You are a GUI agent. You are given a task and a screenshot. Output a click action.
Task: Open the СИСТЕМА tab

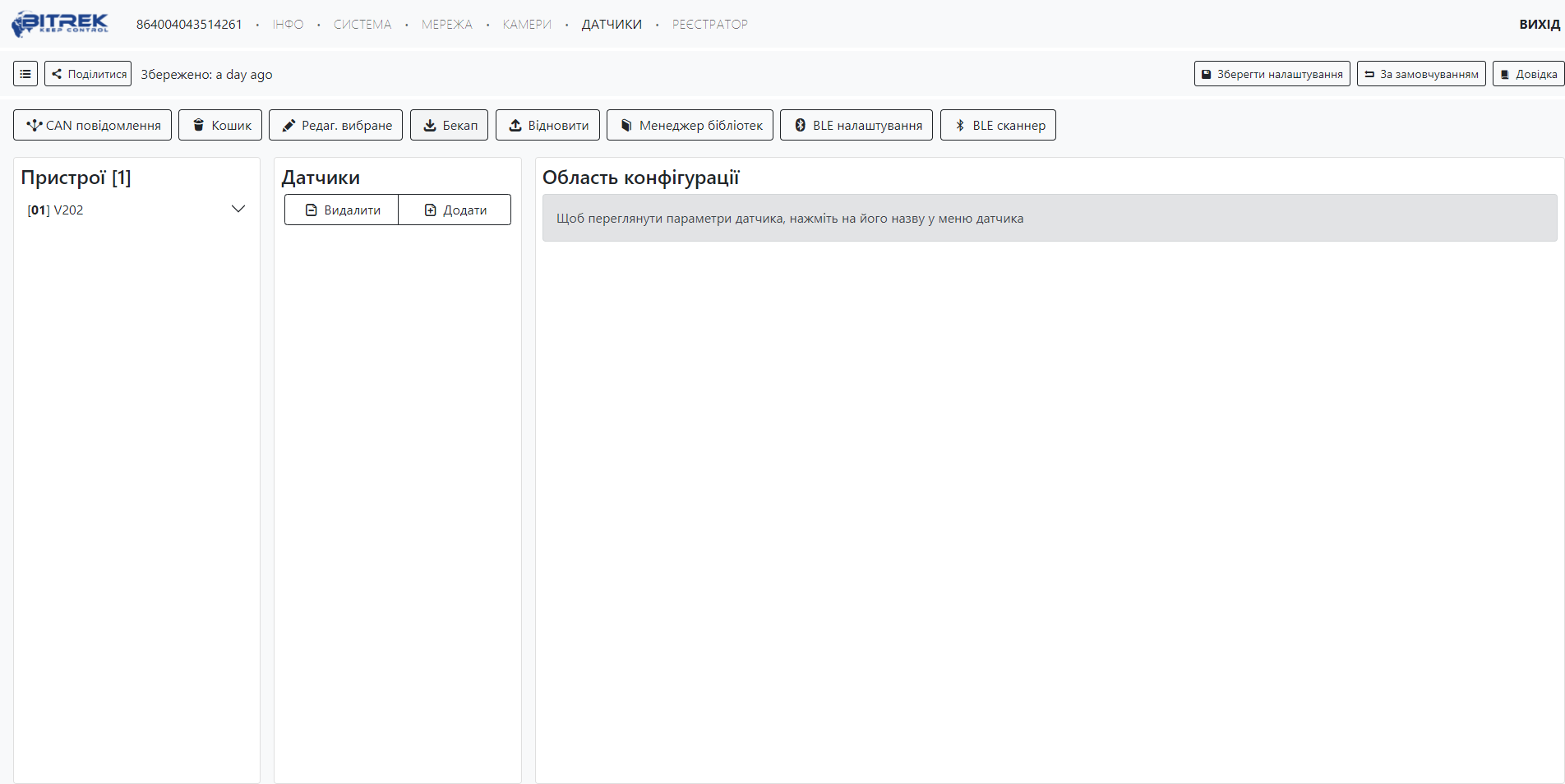(362, 25)
